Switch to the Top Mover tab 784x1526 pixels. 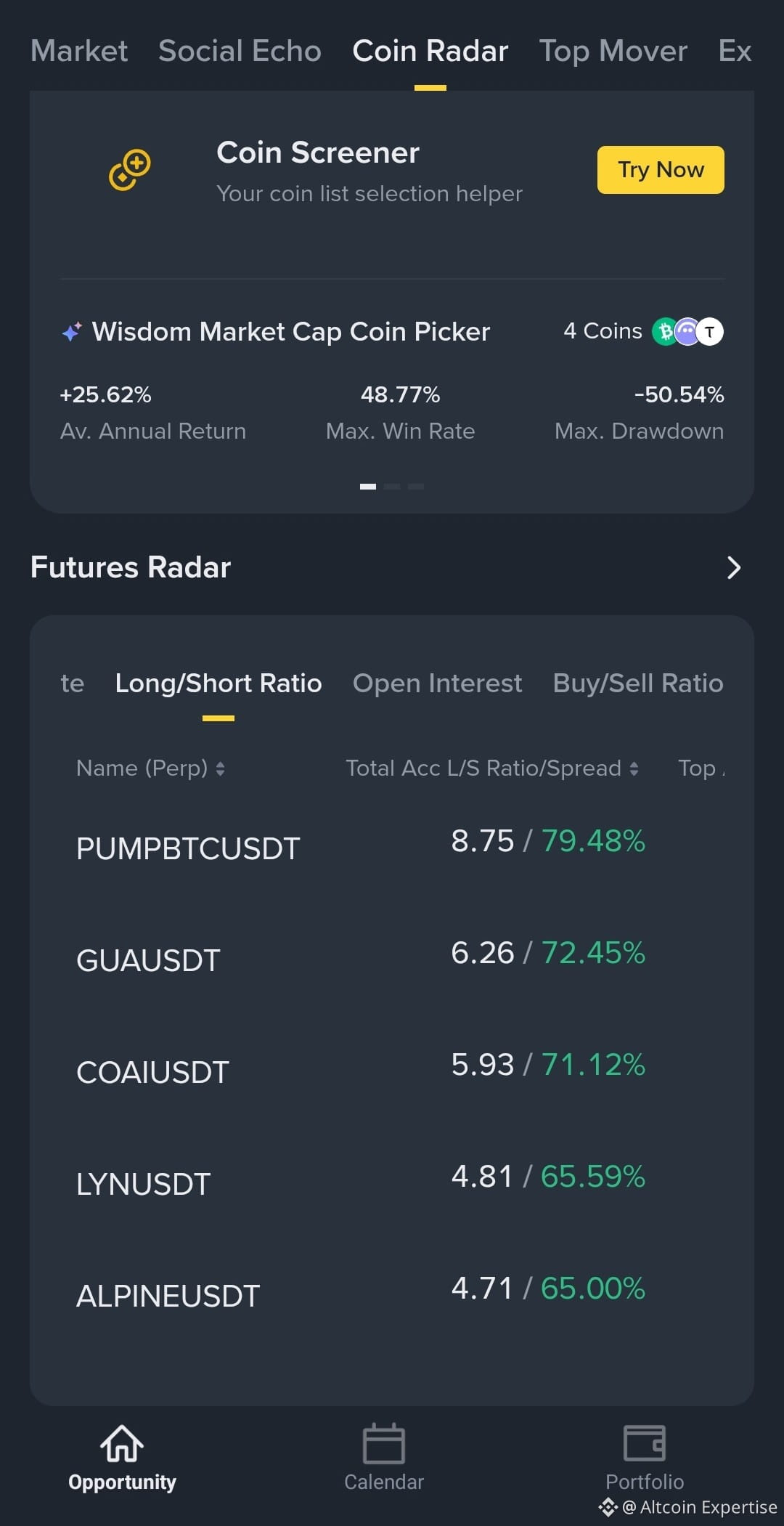613,51
